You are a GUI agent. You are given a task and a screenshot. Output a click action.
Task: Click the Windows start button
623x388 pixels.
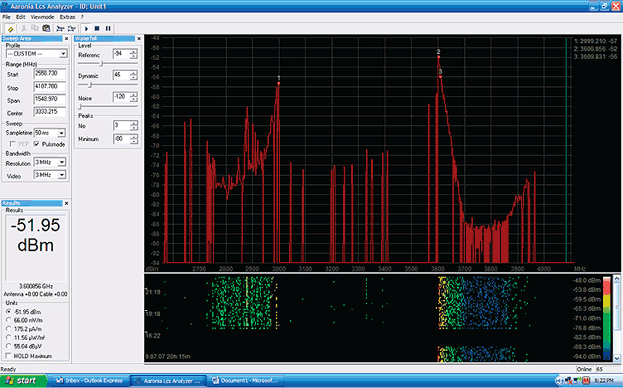point(23,380)
